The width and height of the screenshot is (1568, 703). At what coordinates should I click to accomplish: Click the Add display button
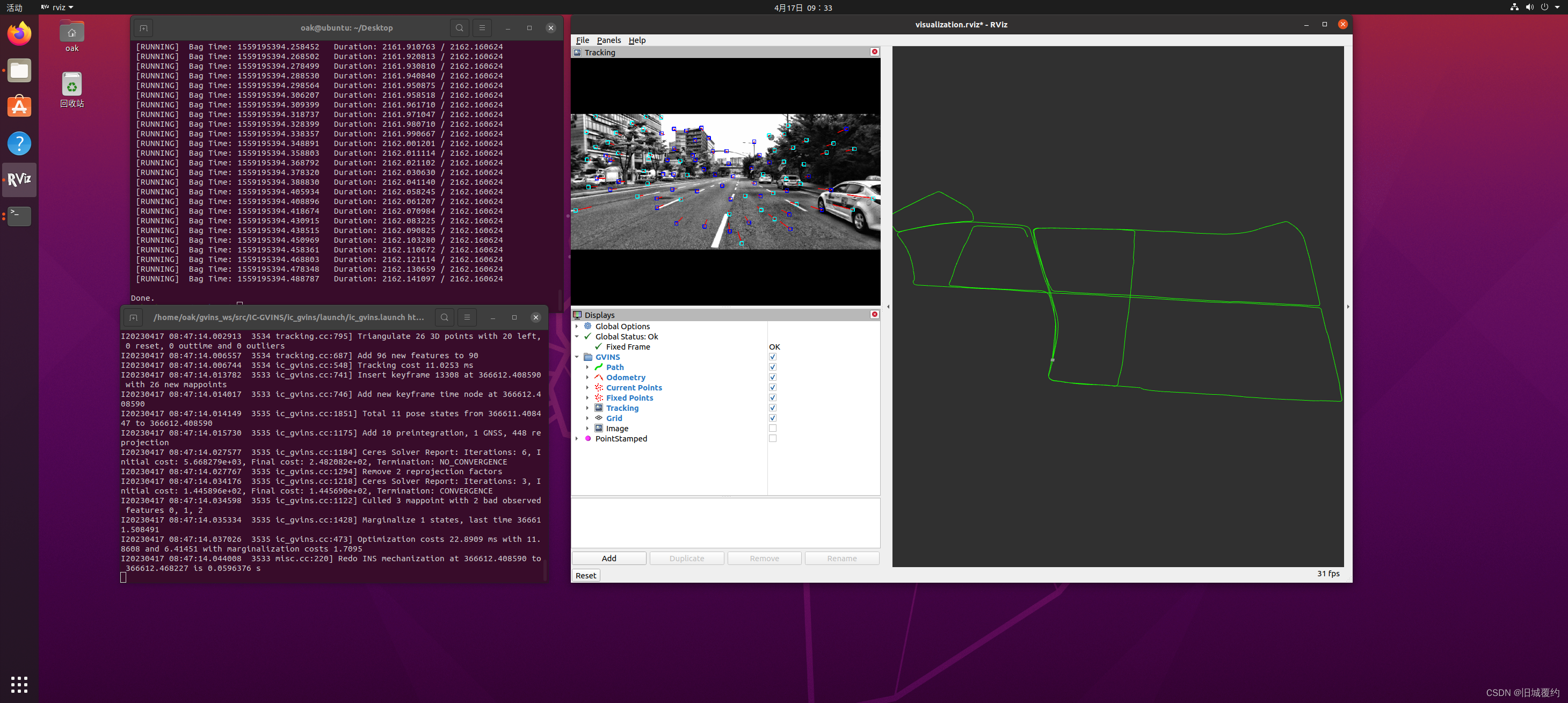coord(609,558)
